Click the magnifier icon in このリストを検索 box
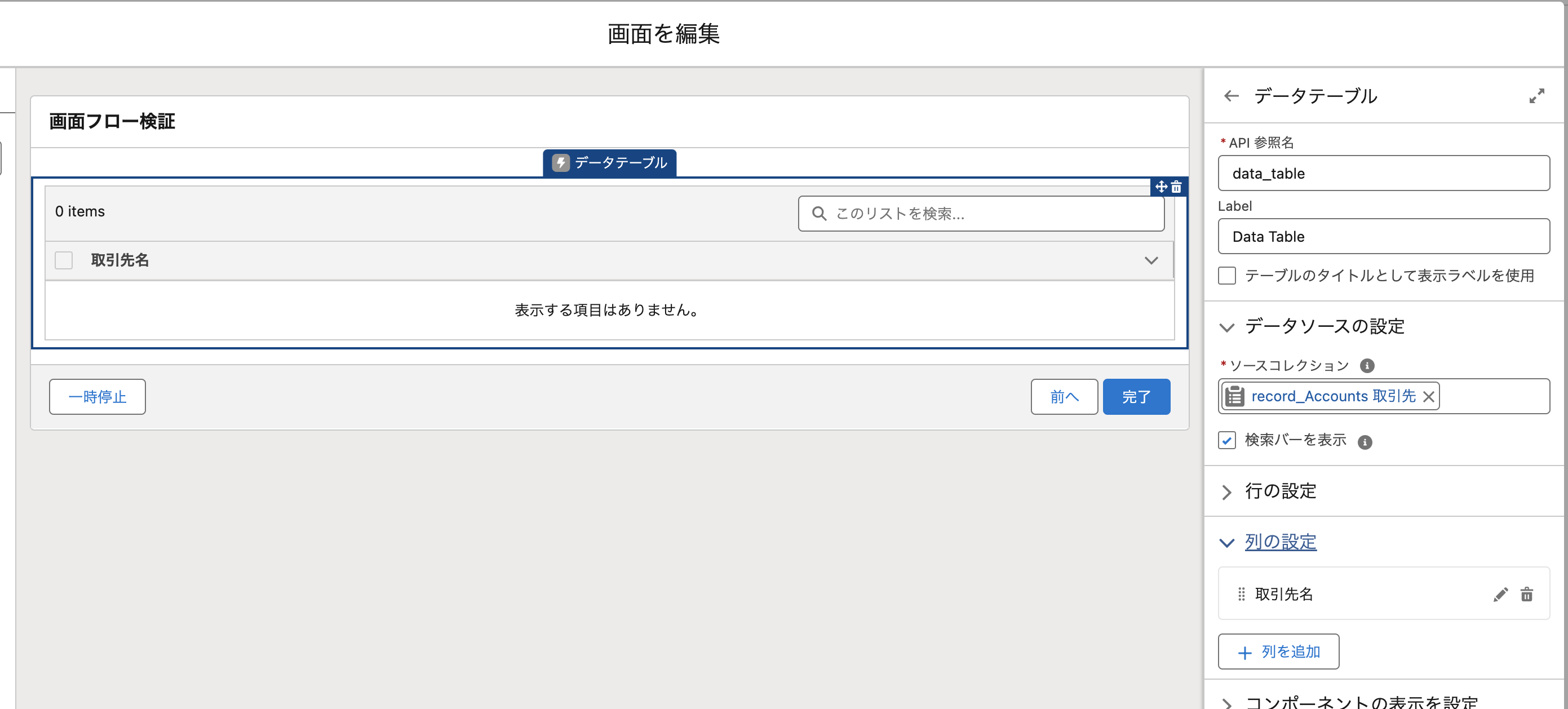The image size is (1568, 709). (820, 214)
